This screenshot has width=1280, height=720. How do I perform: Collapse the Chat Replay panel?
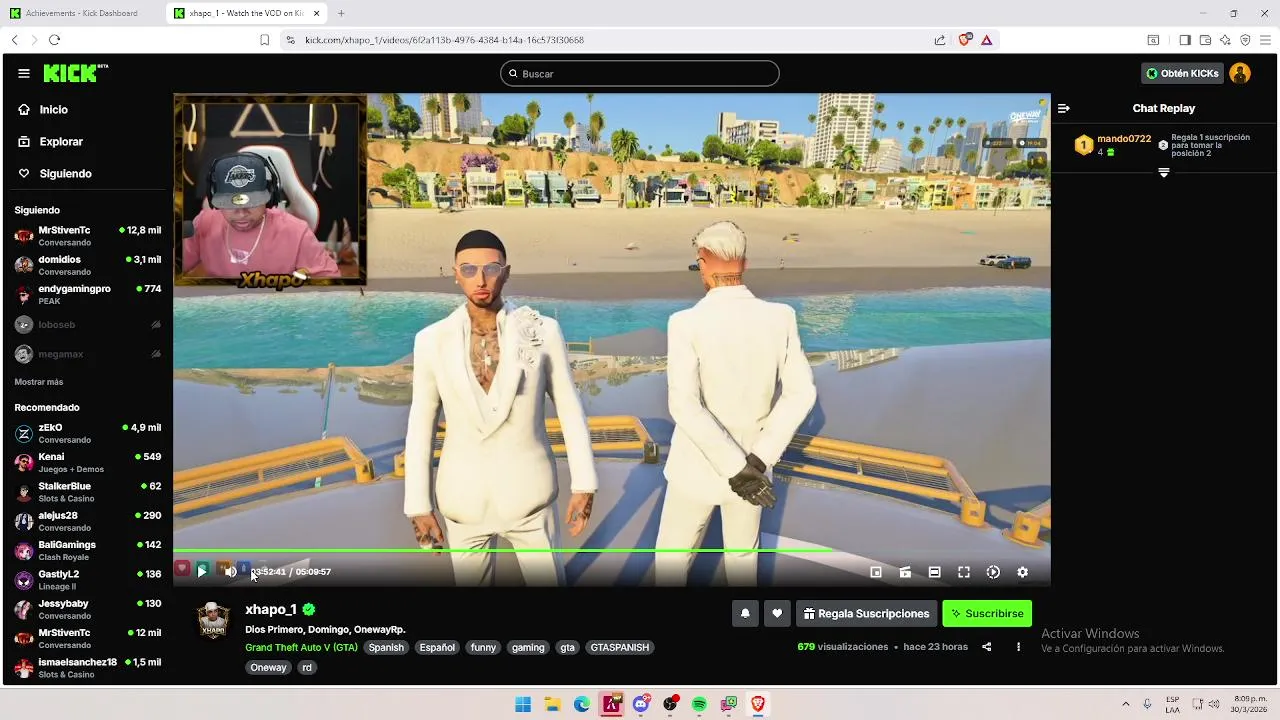click(x=1064, y=108)
